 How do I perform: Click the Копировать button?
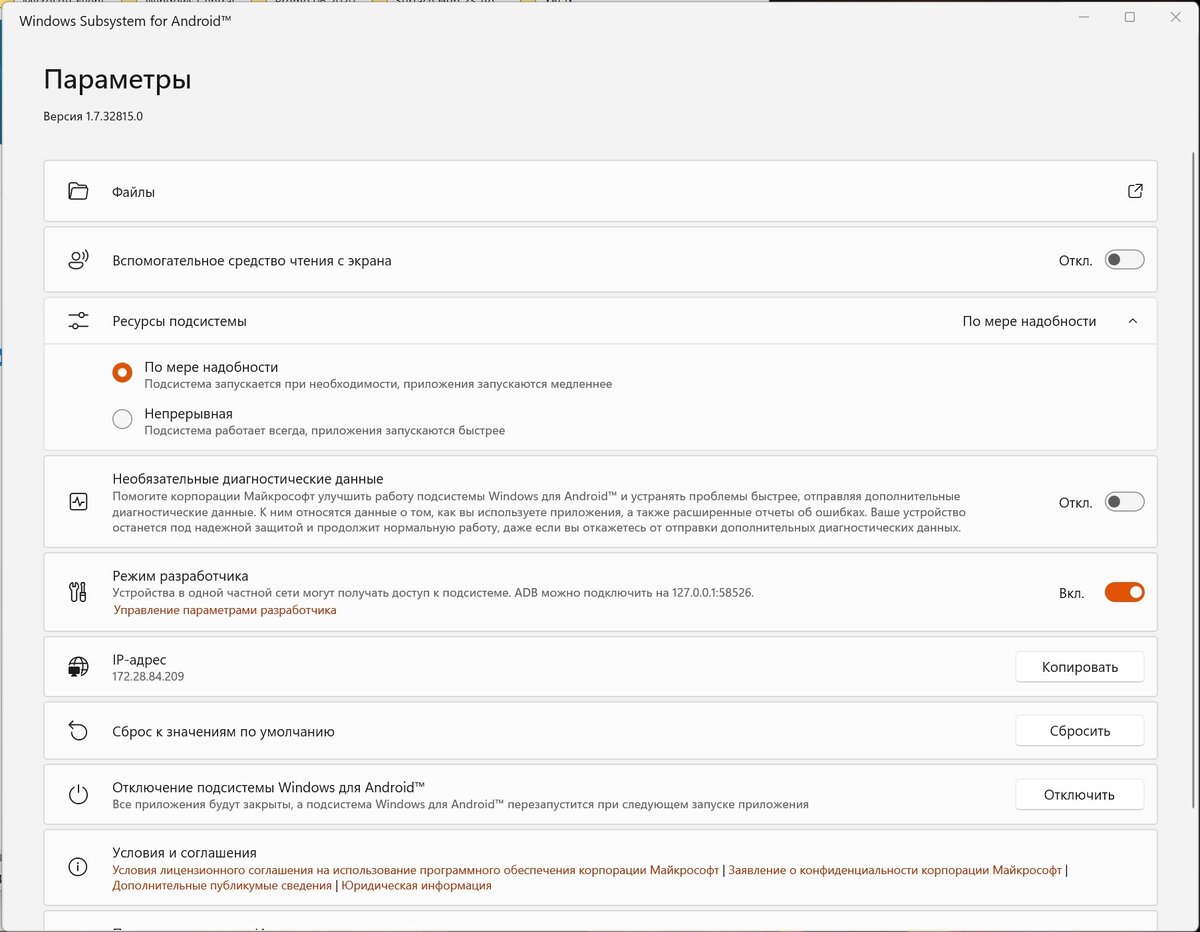[x=1079, y=667]
